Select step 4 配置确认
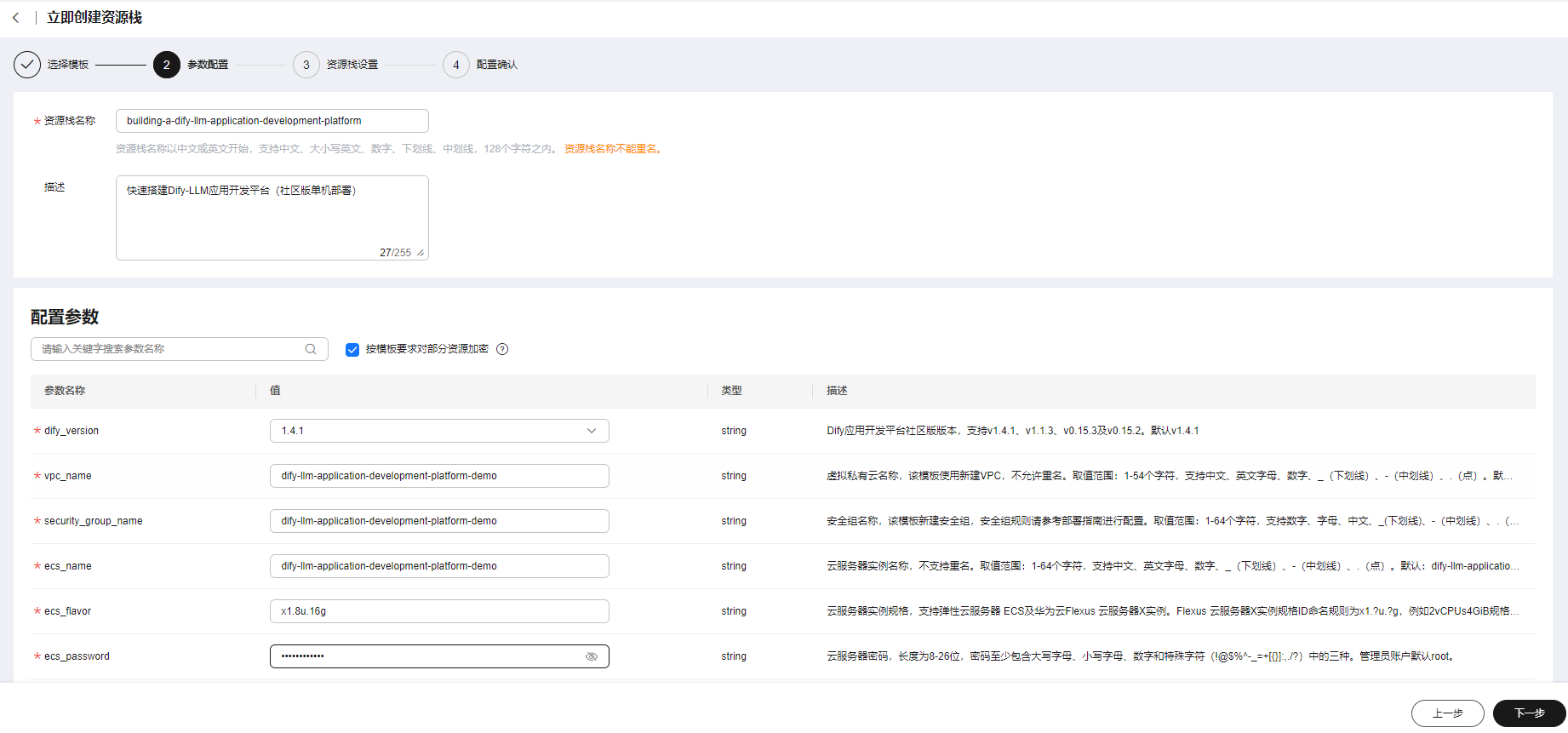This screenshot has height=733, width=1568. coord(480,65)
